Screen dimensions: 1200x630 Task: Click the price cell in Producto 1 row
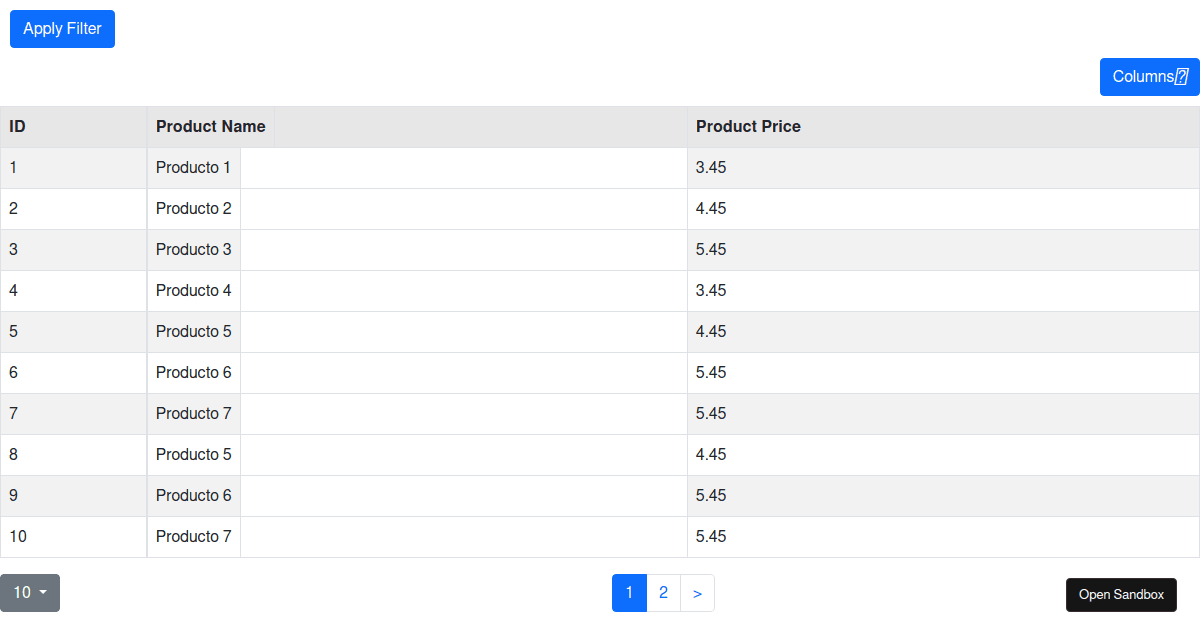(942, 168)
